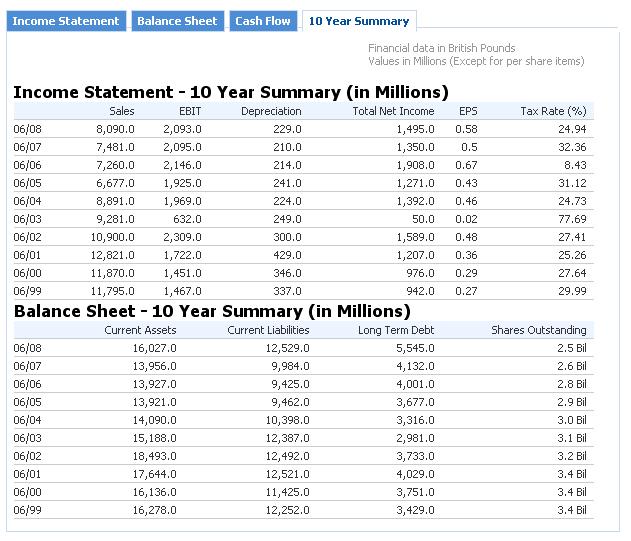The width and height of the screenshot is (631, 541).
Task: Click the Sales column header
Action: 120,111
